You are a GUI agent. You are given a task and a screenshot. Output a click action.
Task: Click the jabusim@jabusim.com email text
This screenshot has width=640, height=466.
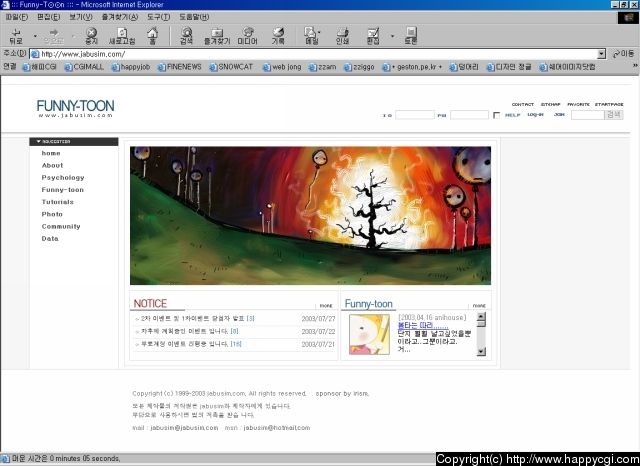(184, 428)
